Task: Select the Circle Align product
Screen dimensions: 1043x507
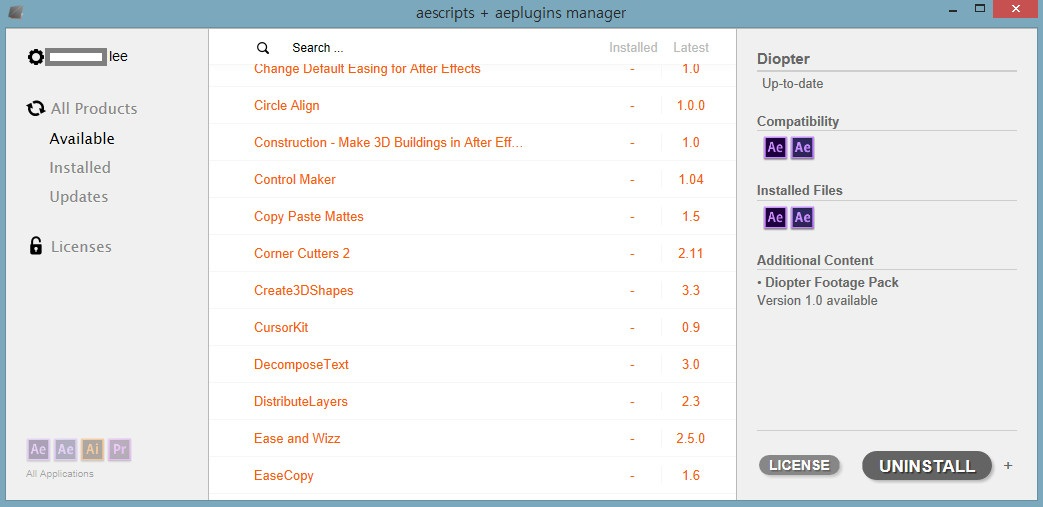Action: pyautogui.click(x=286, y=106)
